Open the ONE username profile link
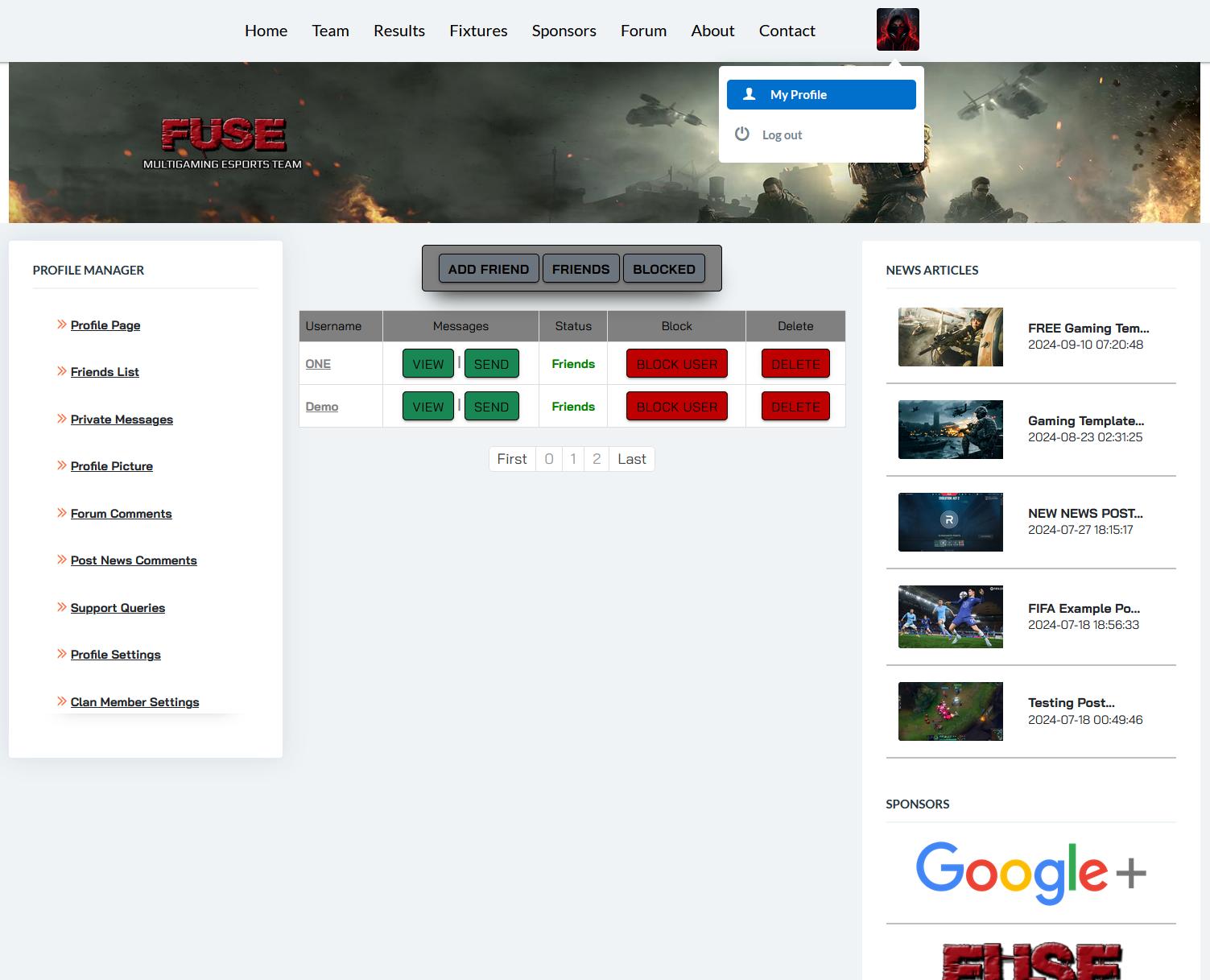 [318, 364]
